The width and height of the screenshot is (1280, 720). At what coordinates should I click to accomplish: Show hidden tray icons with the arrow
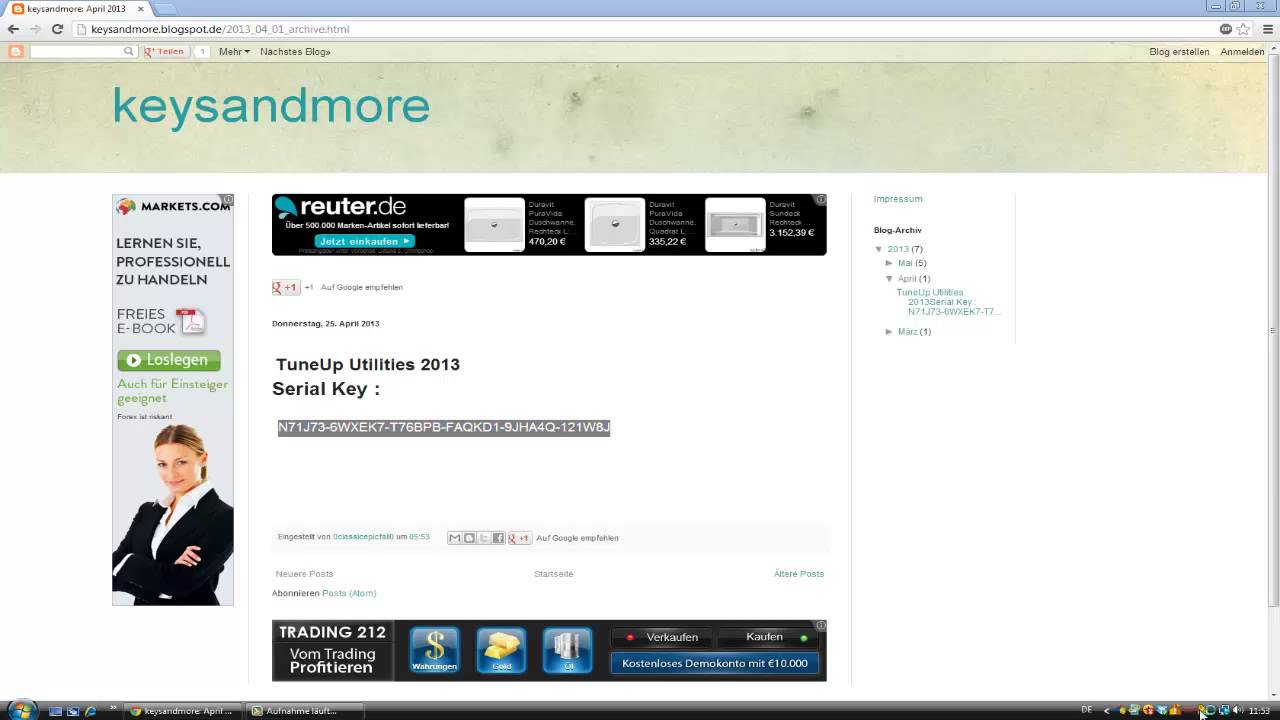1106,710
